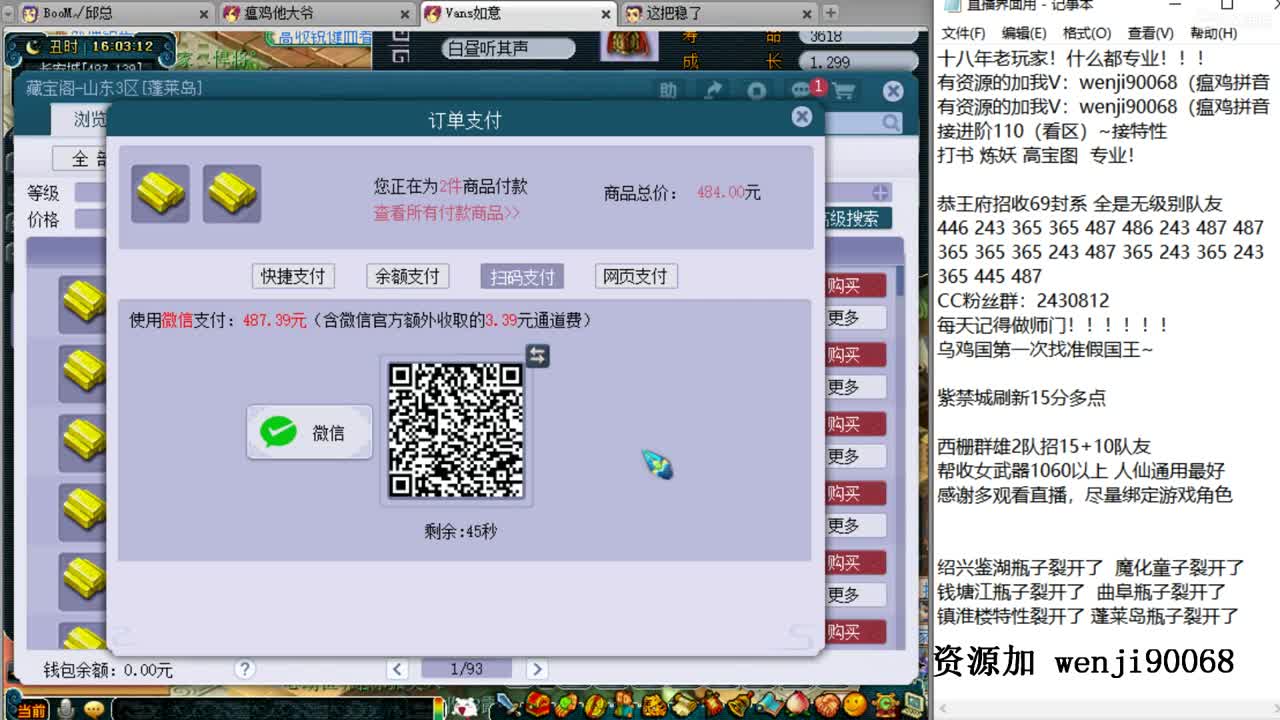Image resolution: width=1280 pixels, height=720 pixels.
Task: Click the line CC粉丝群：2430812 in Notepad
Action: tap(1023, 300)
